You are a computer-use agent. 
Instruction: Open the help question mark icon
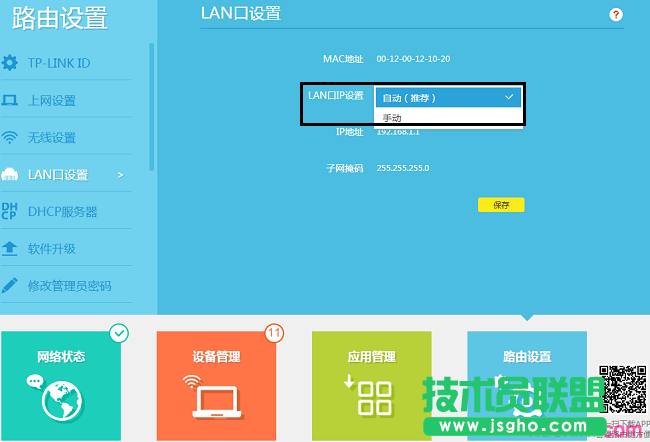[616, 14]
